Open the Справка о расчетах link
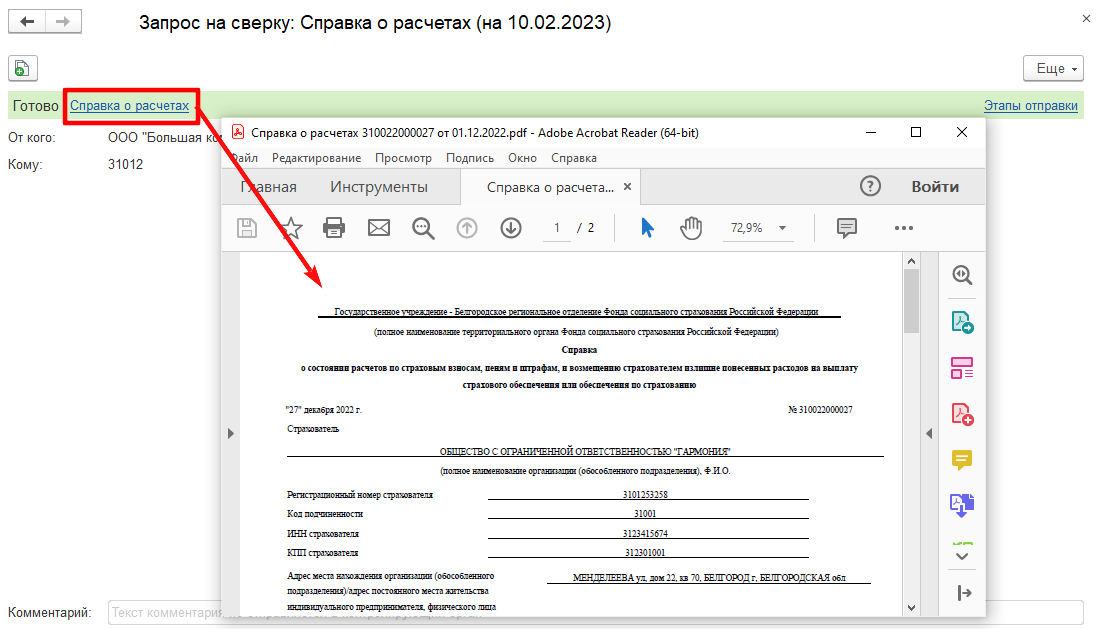Screen dimensions: 1098x629 pyautogui.click(x=130, y=106)
